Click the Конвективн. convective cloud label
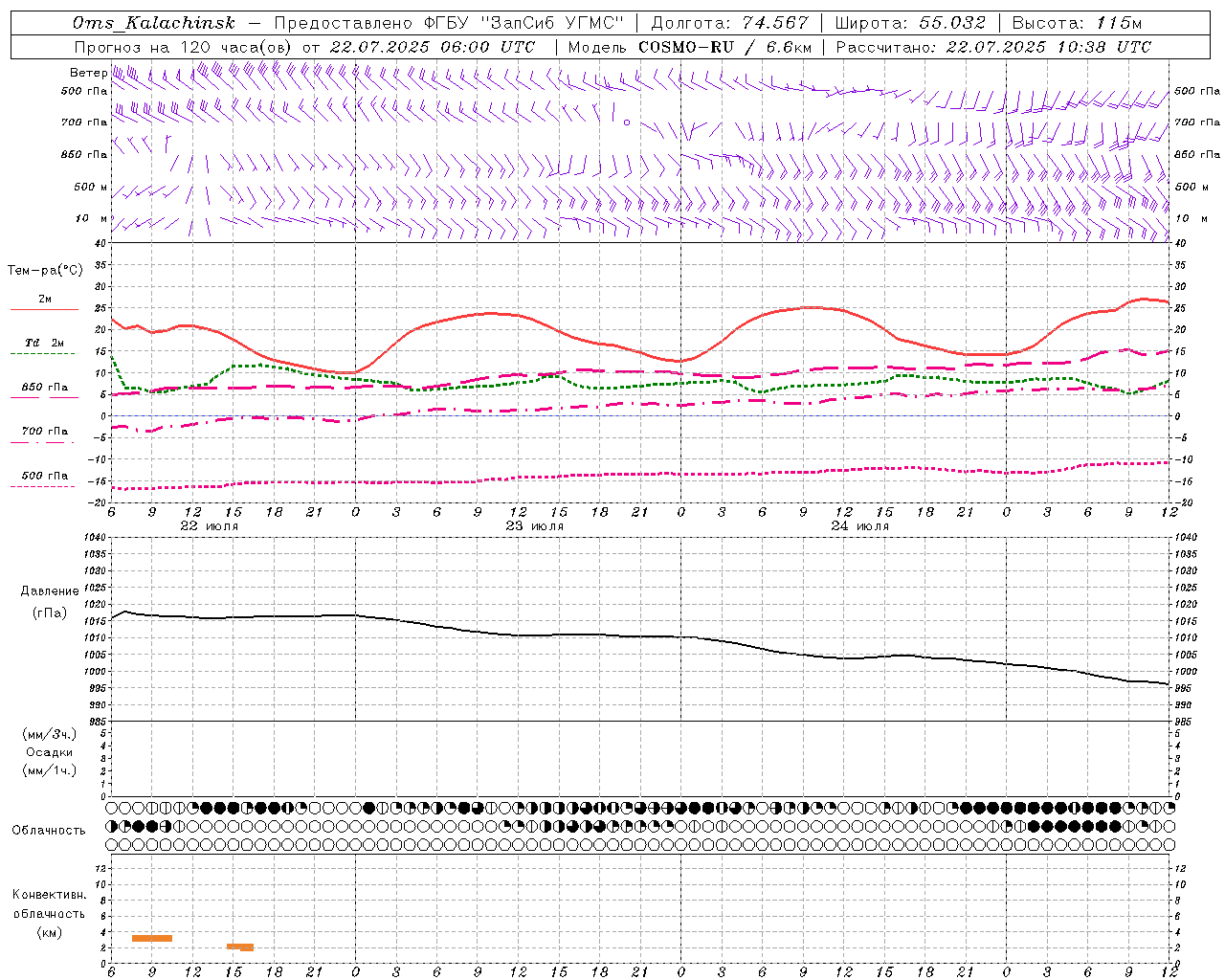Image resolution: width=1225 pixels, height=980 pixels. pyautogui.click(x=49, y=895)
